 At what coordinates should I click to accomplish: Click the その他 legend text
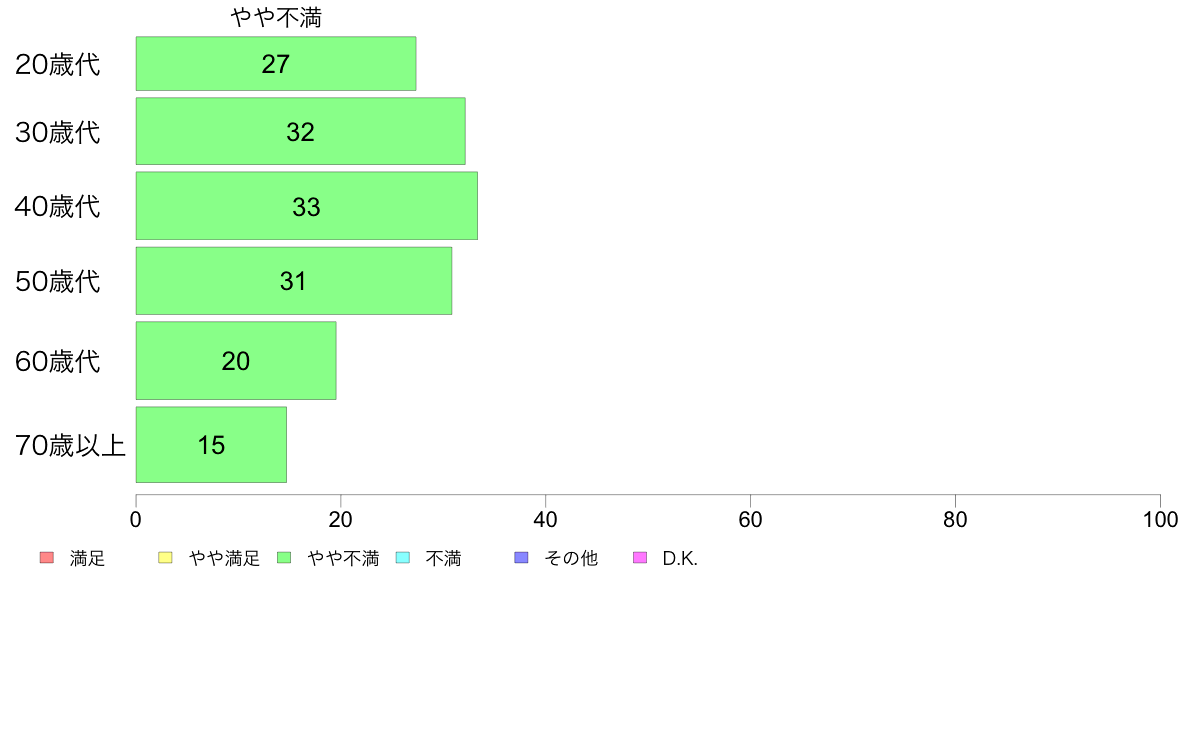click(571, 559)
